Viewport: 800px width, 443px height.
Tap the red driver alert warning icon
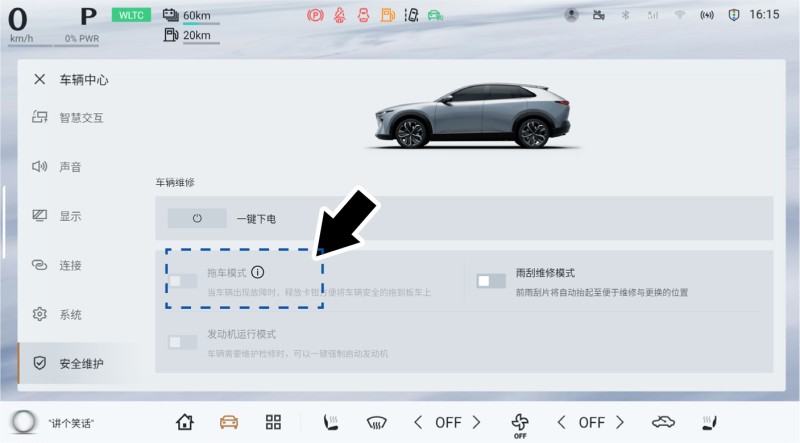pos(363,15)
